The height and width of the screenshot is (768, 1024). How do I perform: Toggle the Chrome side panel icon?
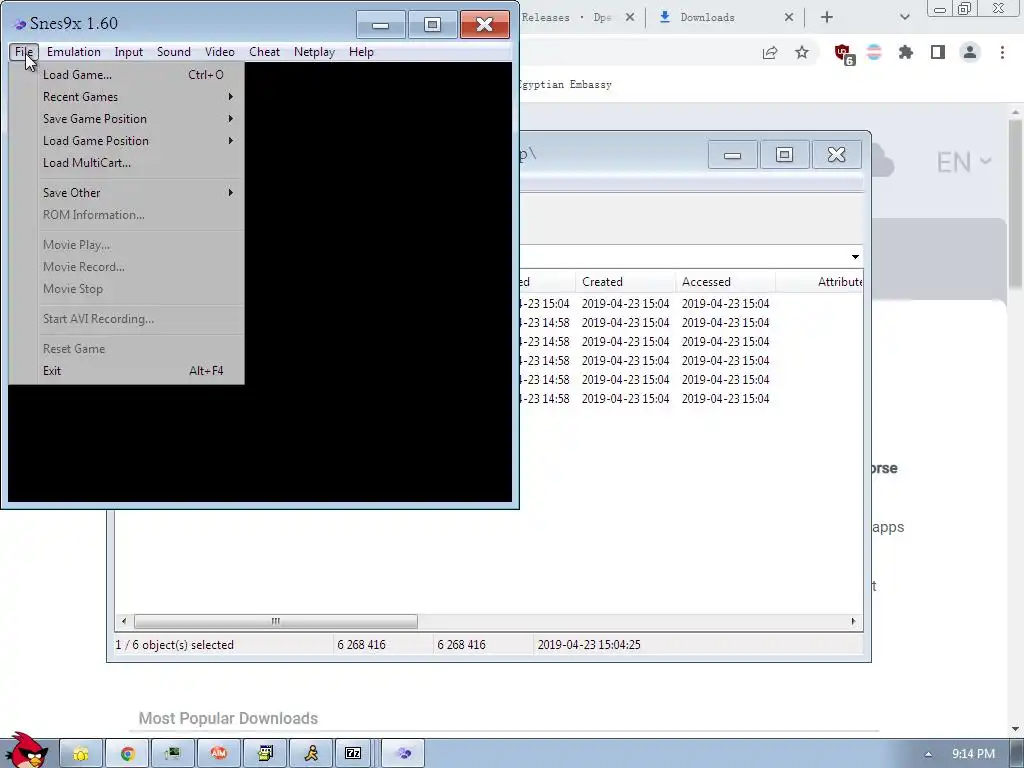[x=938, y=53]
